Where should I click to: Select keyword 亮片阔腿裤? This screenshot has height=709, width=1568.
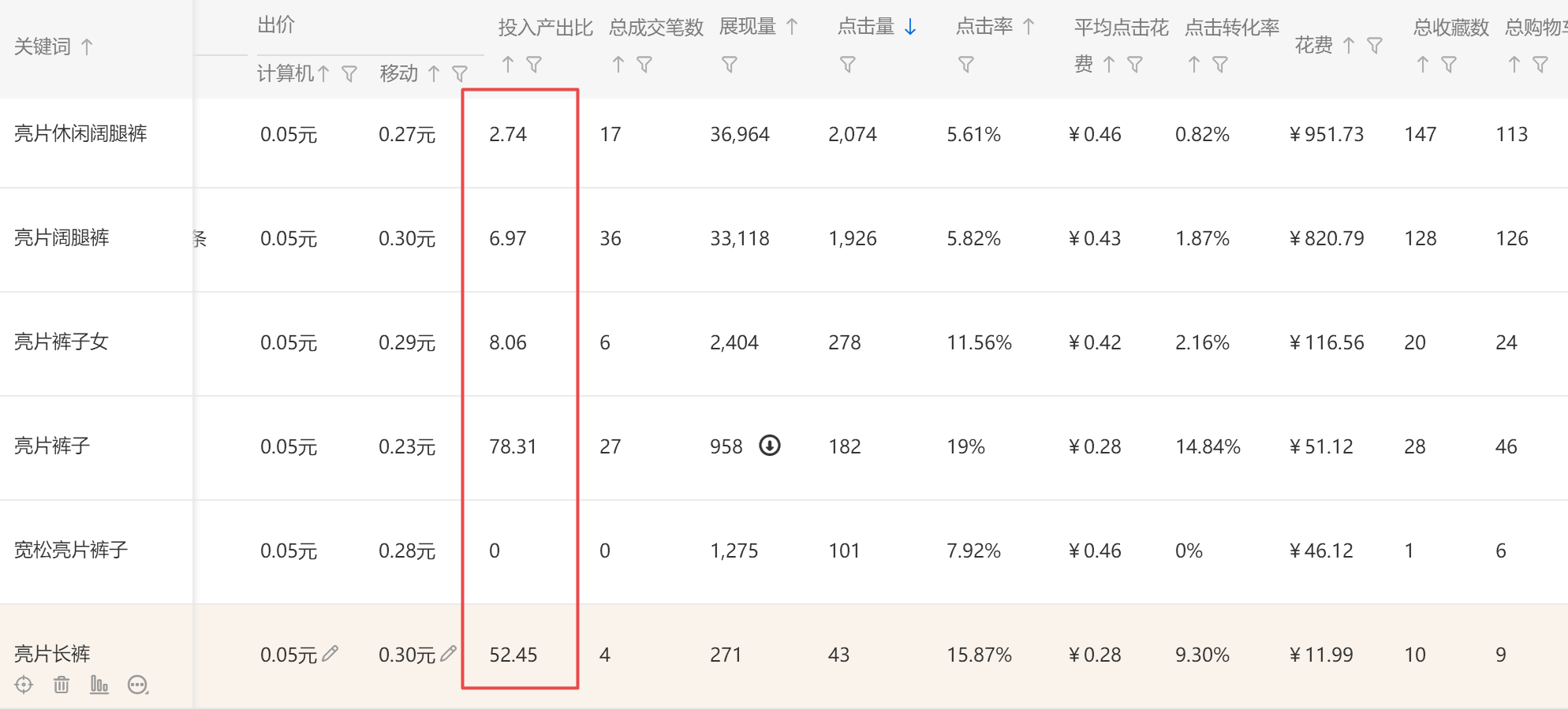tap(62, 237)
